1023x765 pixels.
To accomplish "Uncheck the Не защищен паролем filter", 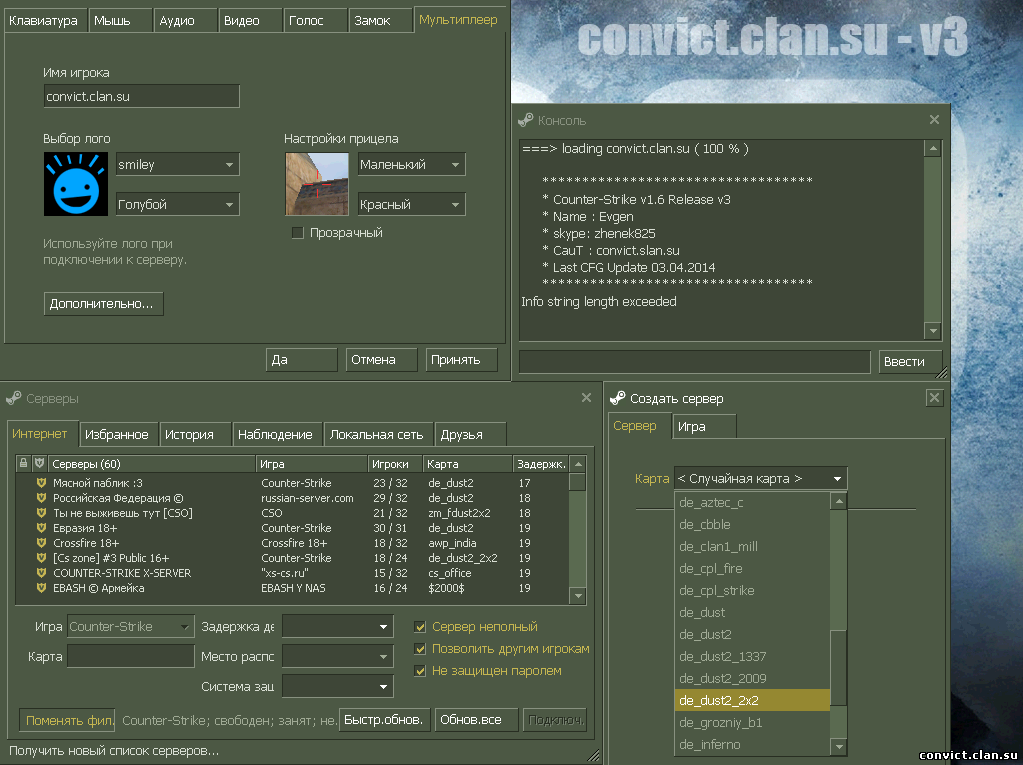I will 420,670.
